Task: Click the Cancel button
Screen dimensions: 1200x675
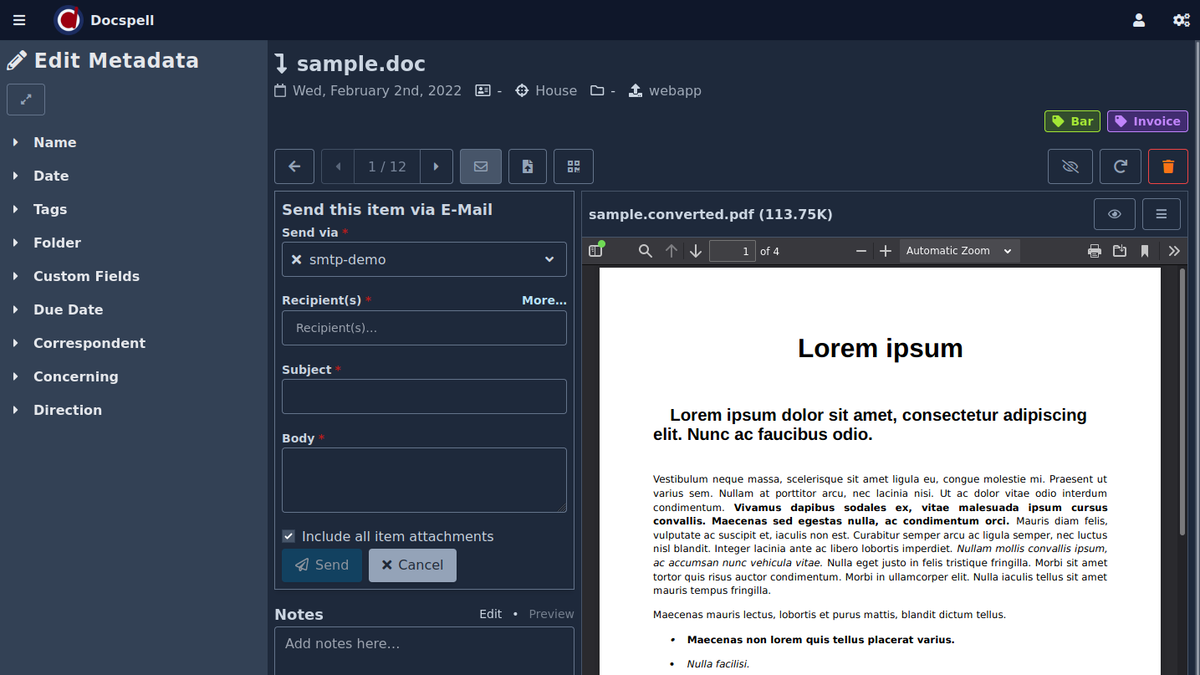Action: click(x=412, y=565)
